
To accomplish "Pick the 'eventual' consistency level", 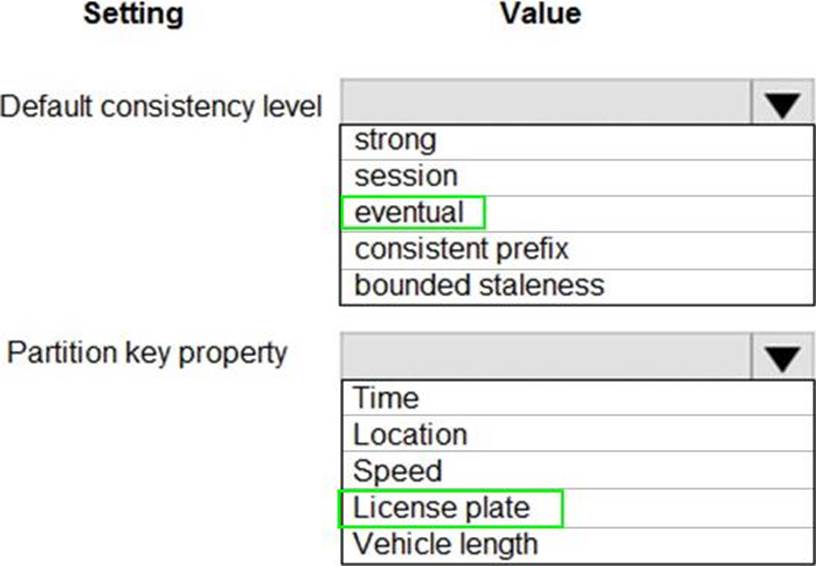I will [410, 213].
